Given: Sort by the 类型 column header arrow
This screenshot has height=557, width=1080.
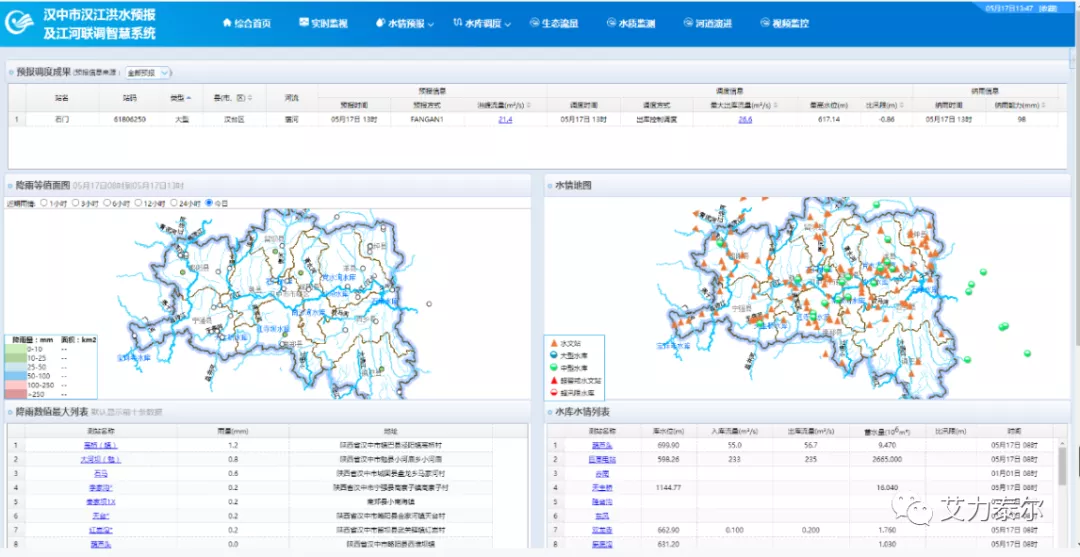Looking at the screenshot, I should 189,98.
